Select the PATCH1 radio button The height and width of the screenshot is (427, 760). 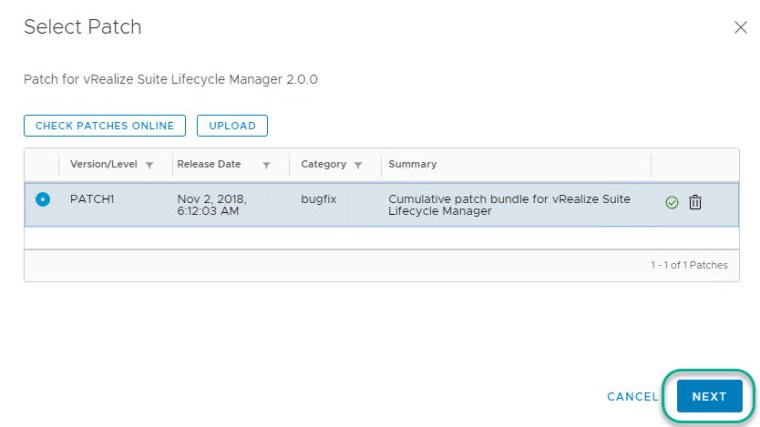pyautogui.click(x=42, y=199)
